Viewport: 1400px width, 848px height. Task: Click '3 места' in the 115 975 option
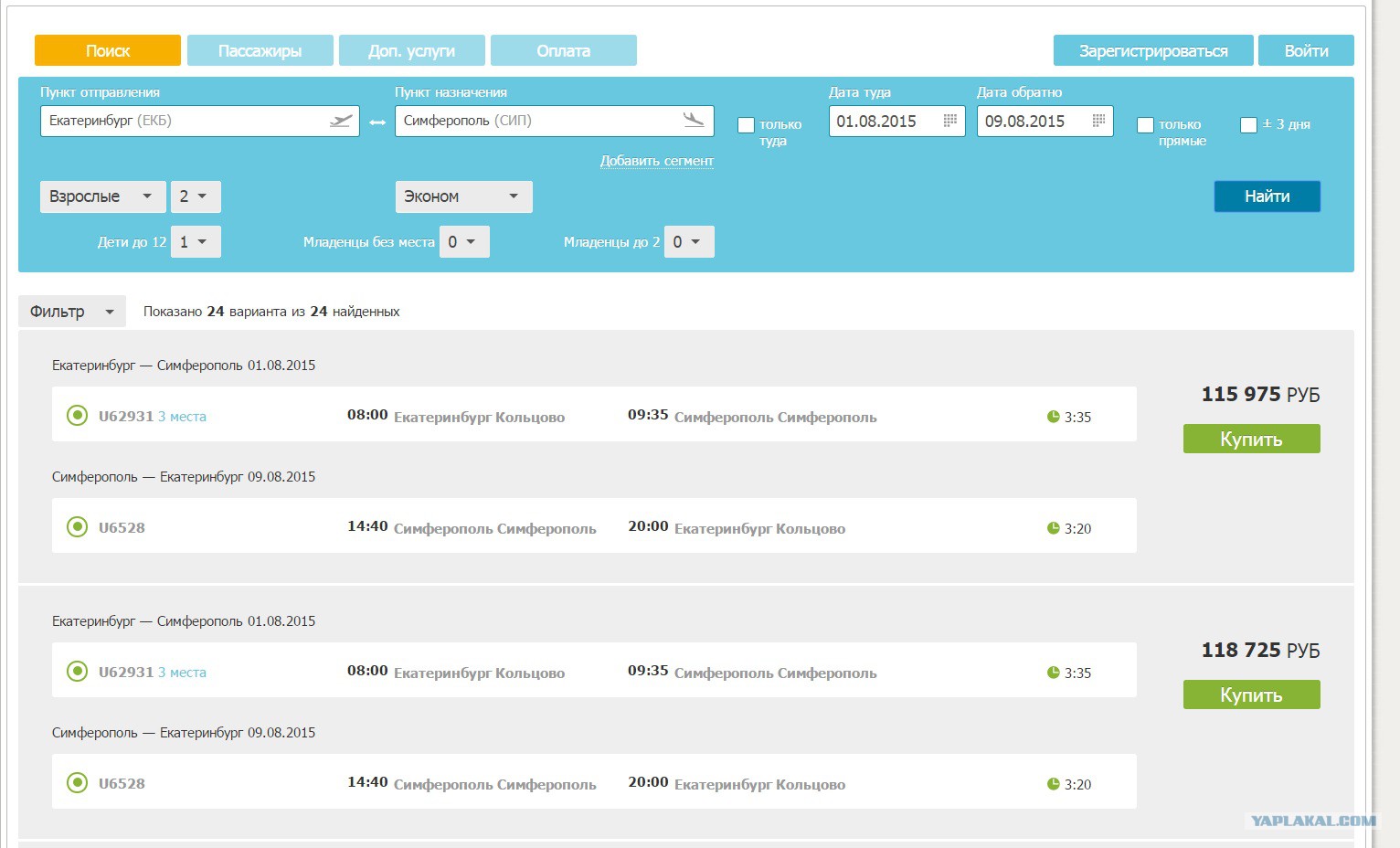click(182, 417)
